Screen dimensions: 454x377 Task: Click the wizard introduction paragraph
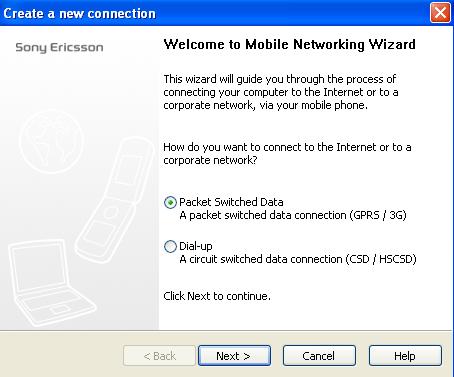pyautogui.click(x=281, y=92)
